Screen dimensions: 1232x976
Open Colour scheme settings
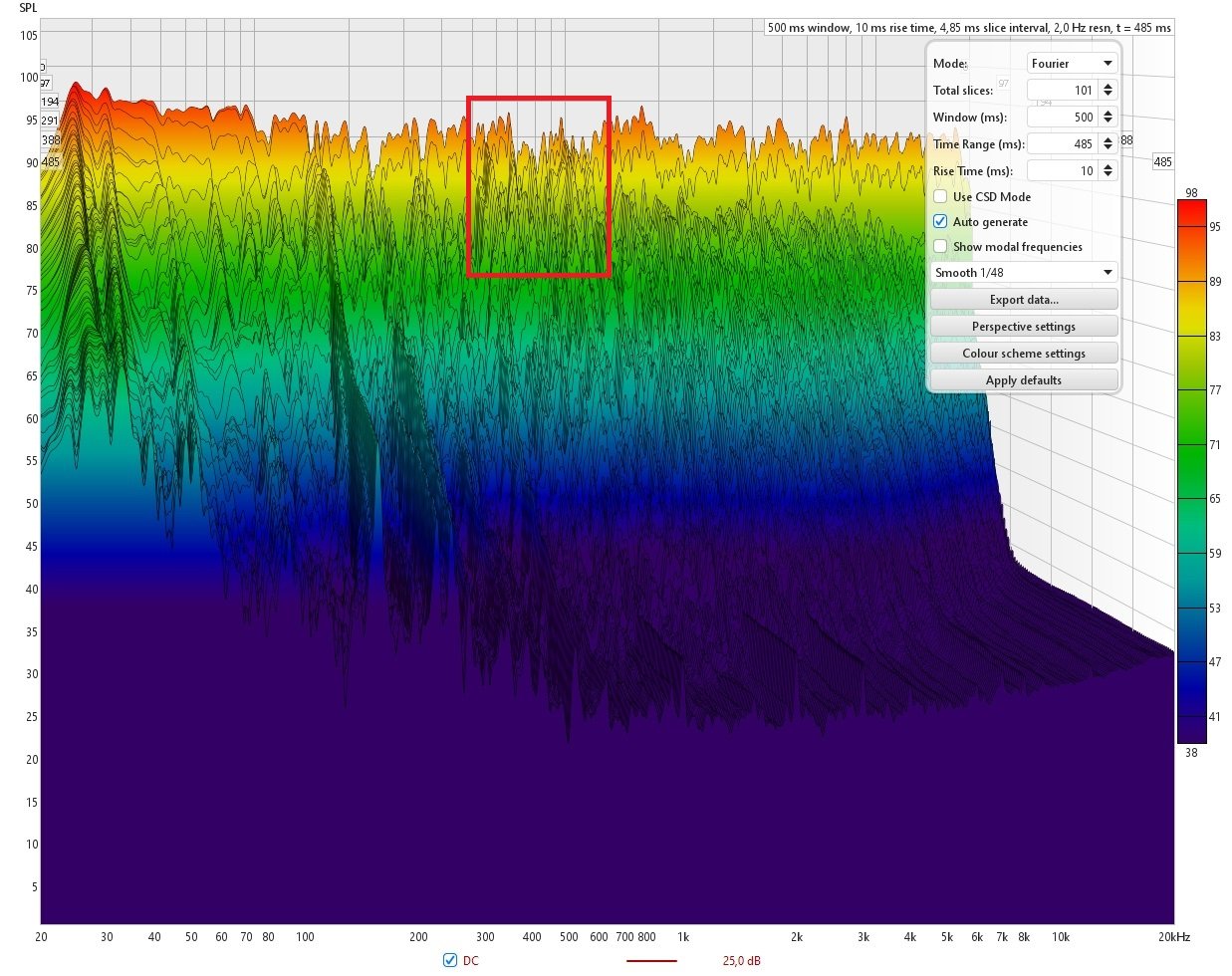click(x=1023, y=354)
